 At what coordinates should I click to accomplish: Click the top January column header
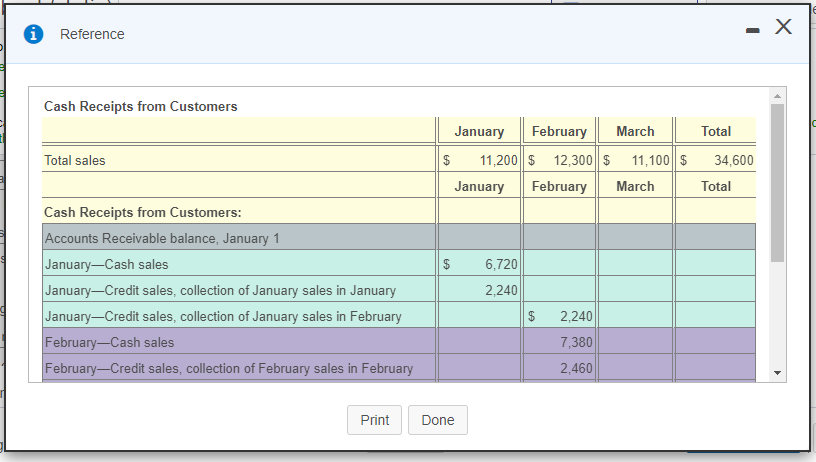pos(479,131)
